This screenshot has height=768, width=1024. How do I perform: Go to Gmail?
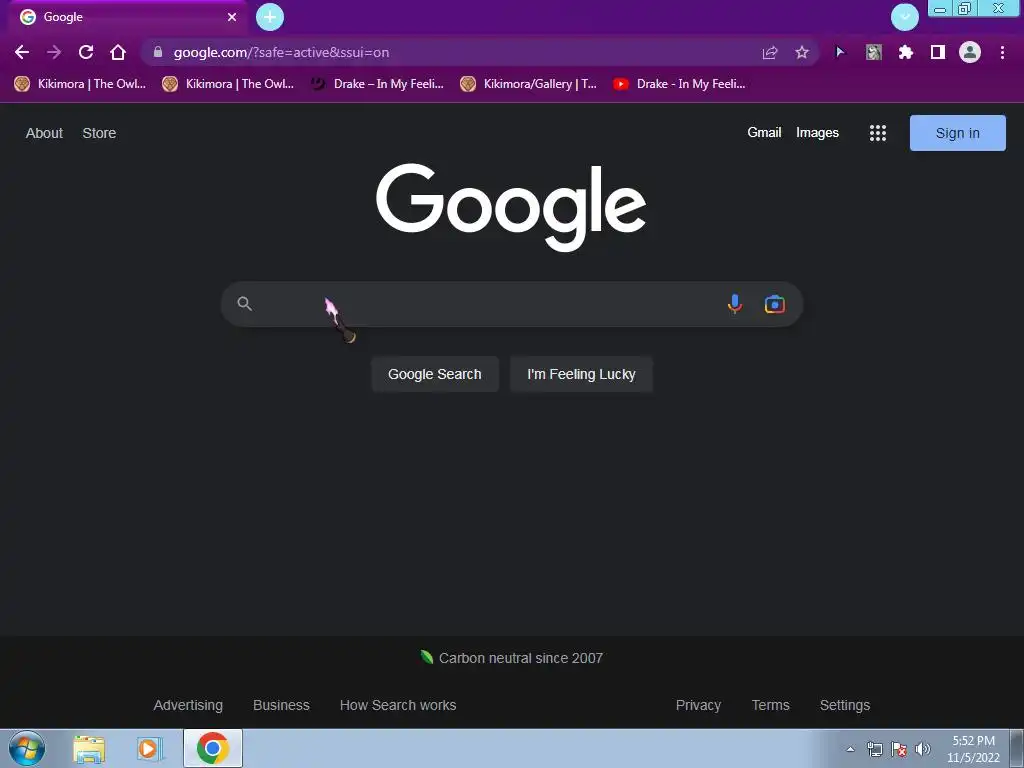(764, 133)
